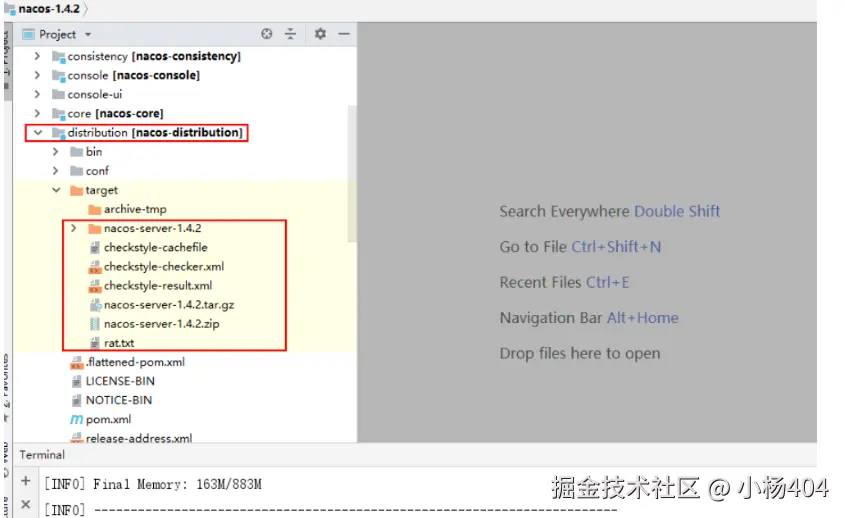This screenshot has width=845, height=518.
Task: Collapse the distribution module folder
Action: [x=38, y=132]
